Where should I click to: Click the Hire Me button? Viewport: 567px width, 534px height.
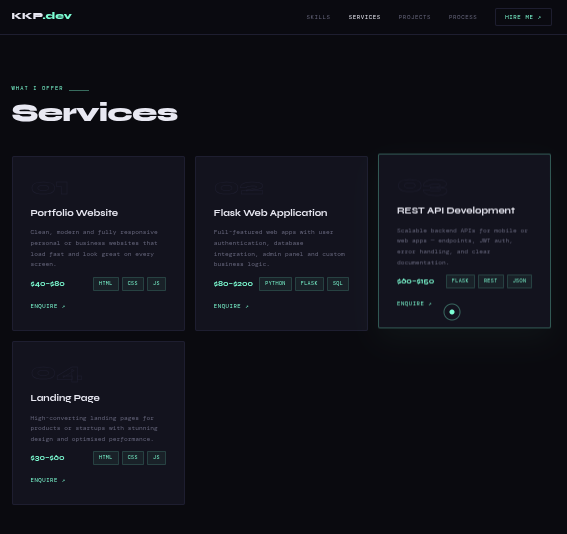pyautogui.click(x=523, y=17)
